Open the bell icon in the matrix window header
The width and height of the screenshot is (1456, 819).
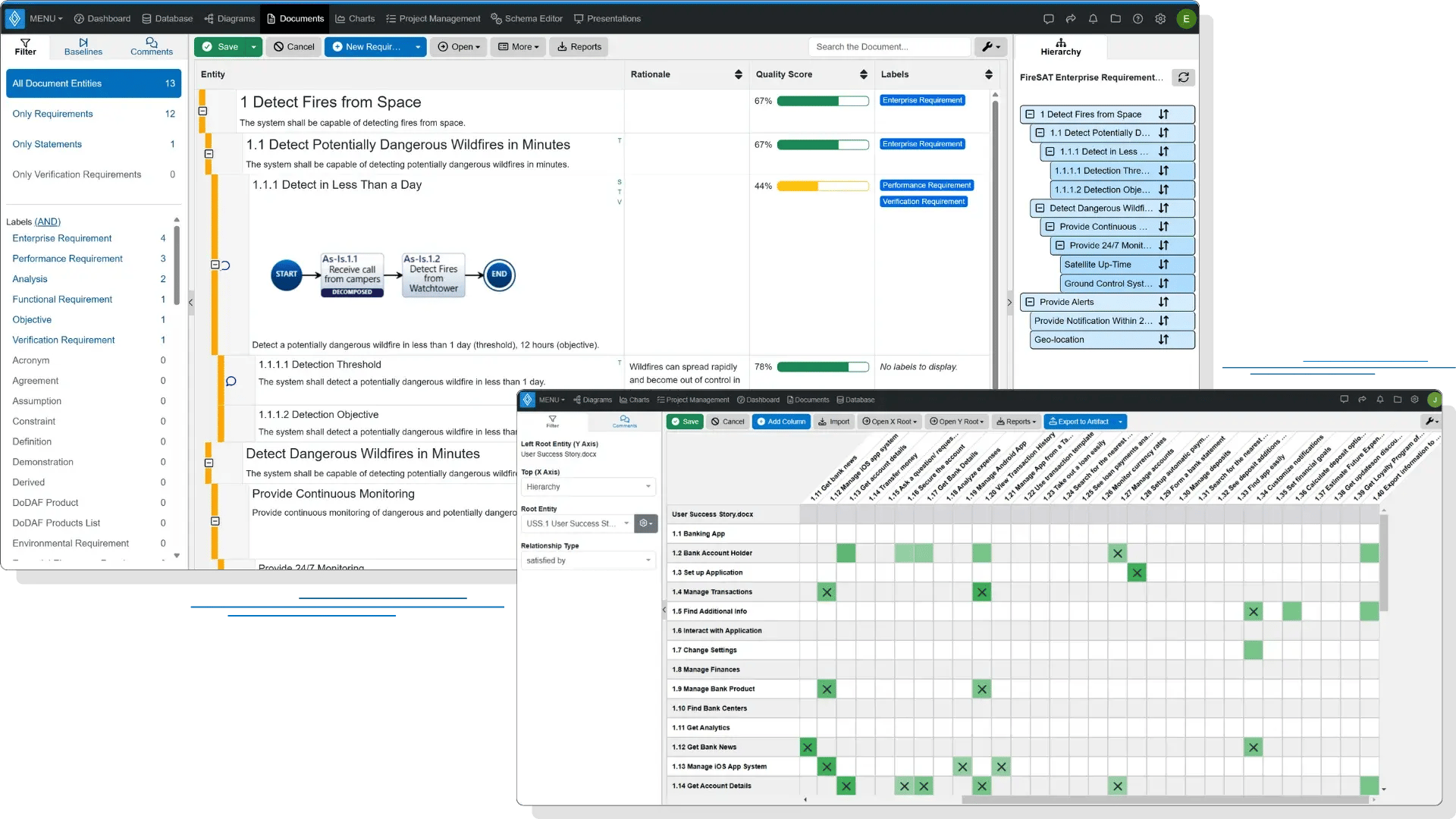coord(1380,400)
